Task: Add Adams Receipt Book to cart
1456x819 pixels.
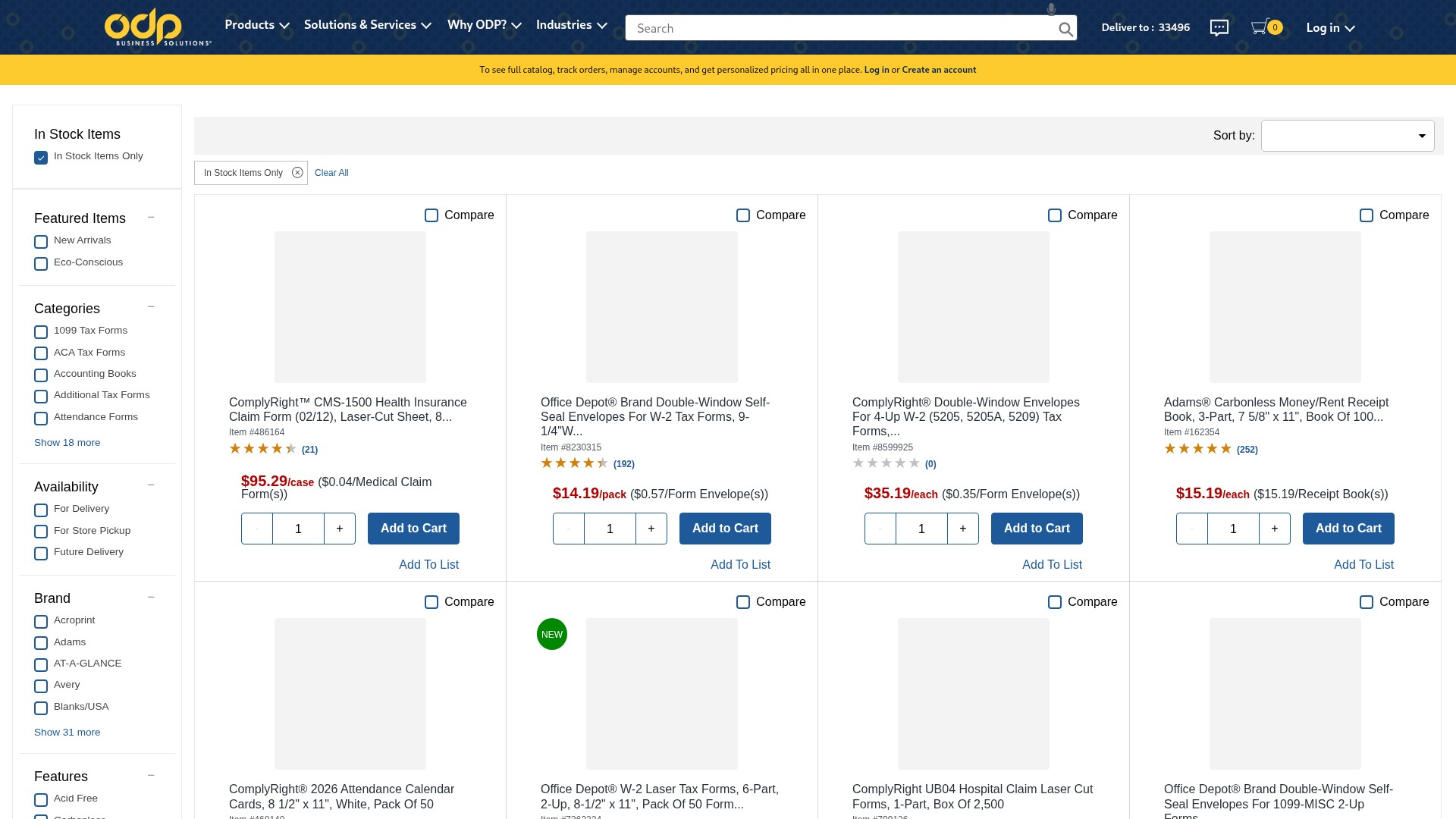Action: 1348,529
